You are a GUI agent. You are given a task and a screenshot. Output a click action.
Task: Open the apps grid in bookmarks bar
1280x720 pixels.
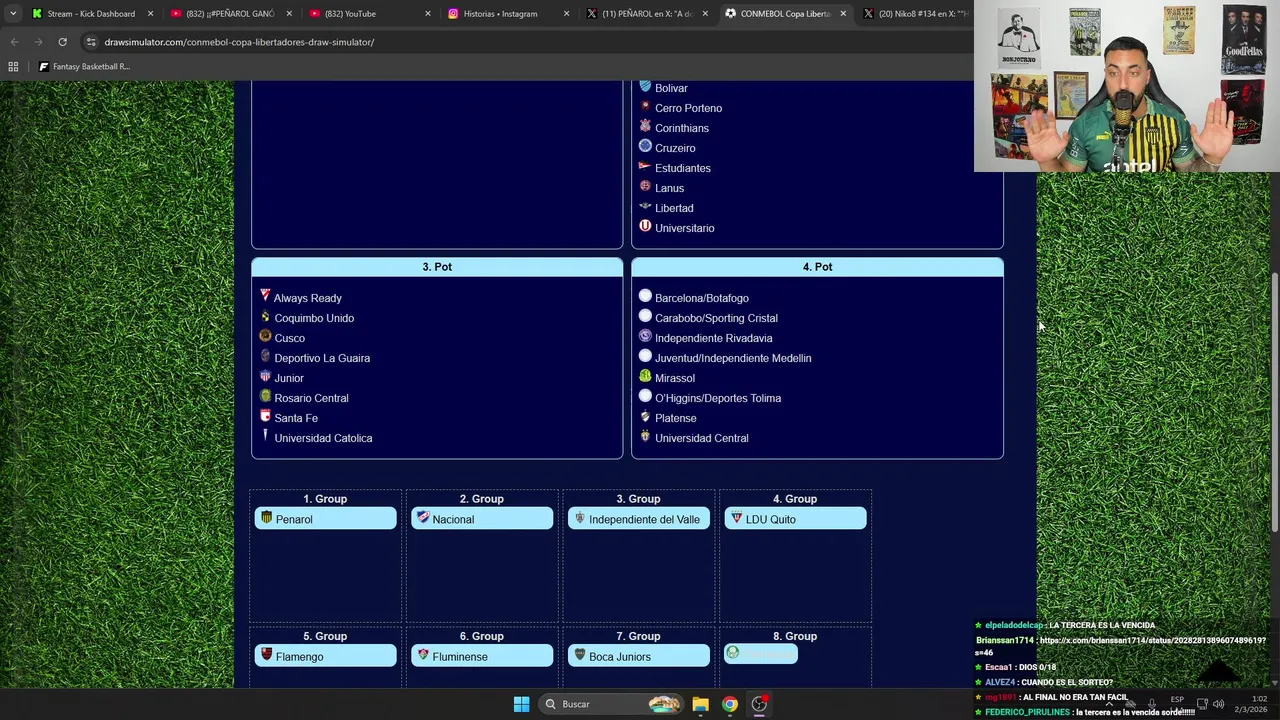click(x=13, y=66)
